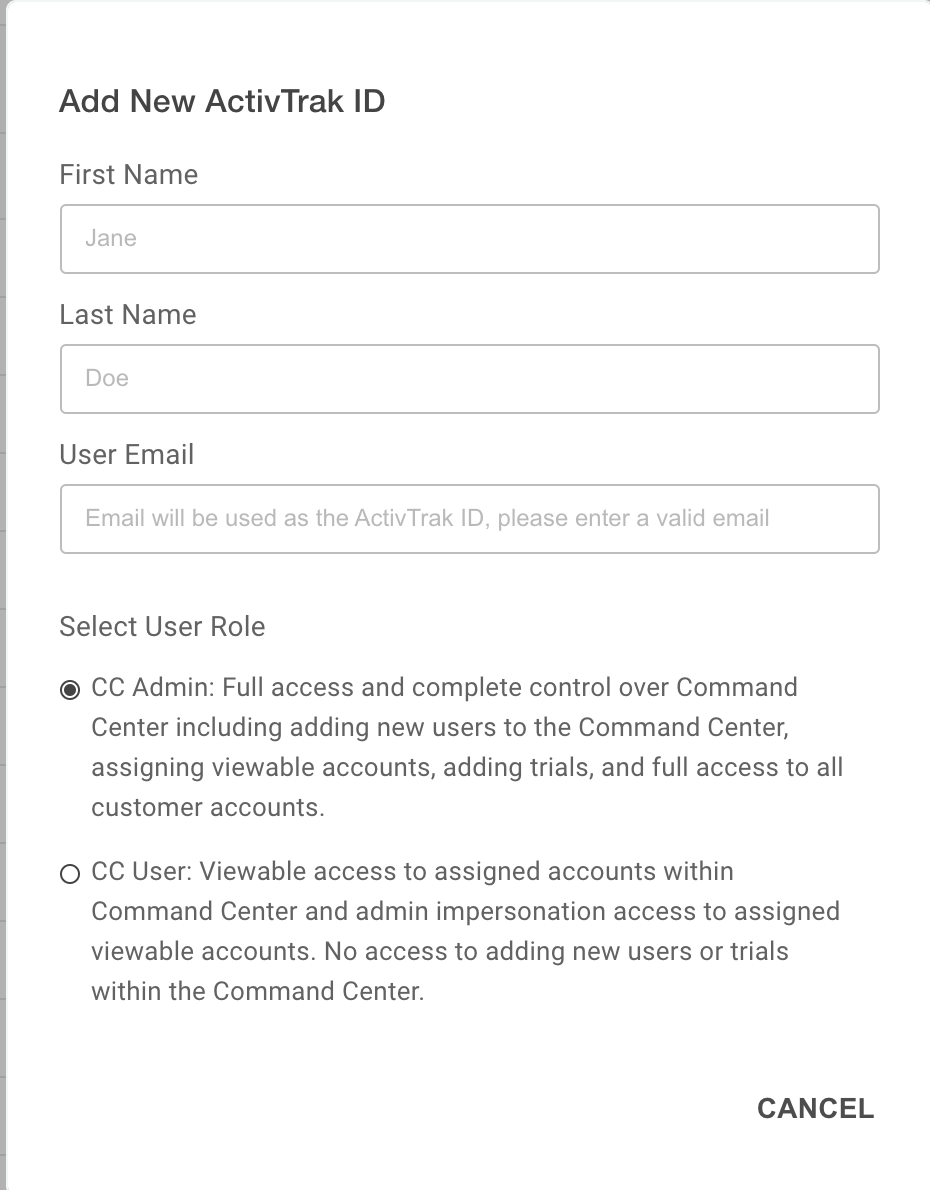Image resolution: width=930 pixels, height=1190 pixels.
Task: Click into the First Name input field
Action: (469, 239)
